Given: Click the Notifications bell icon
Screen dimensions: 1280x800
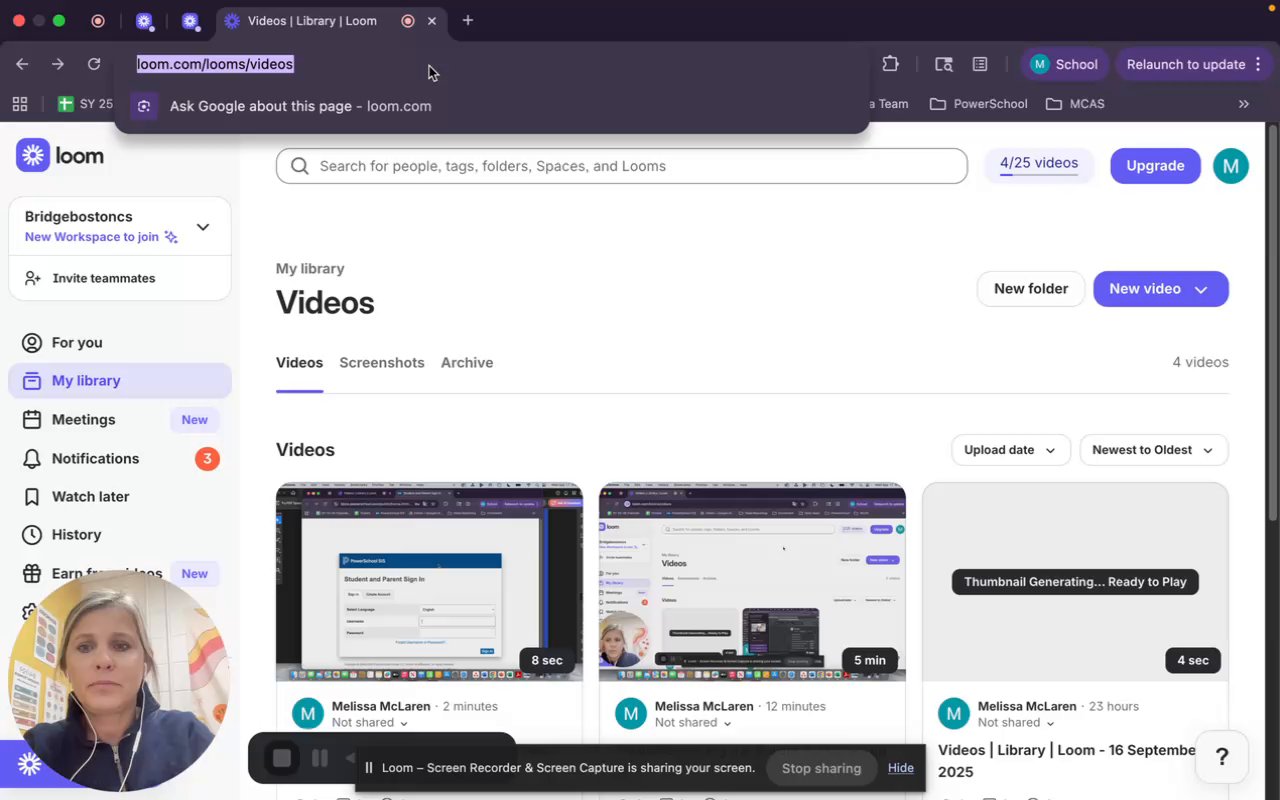Looking at the screenshot, I should click(32, 459).
